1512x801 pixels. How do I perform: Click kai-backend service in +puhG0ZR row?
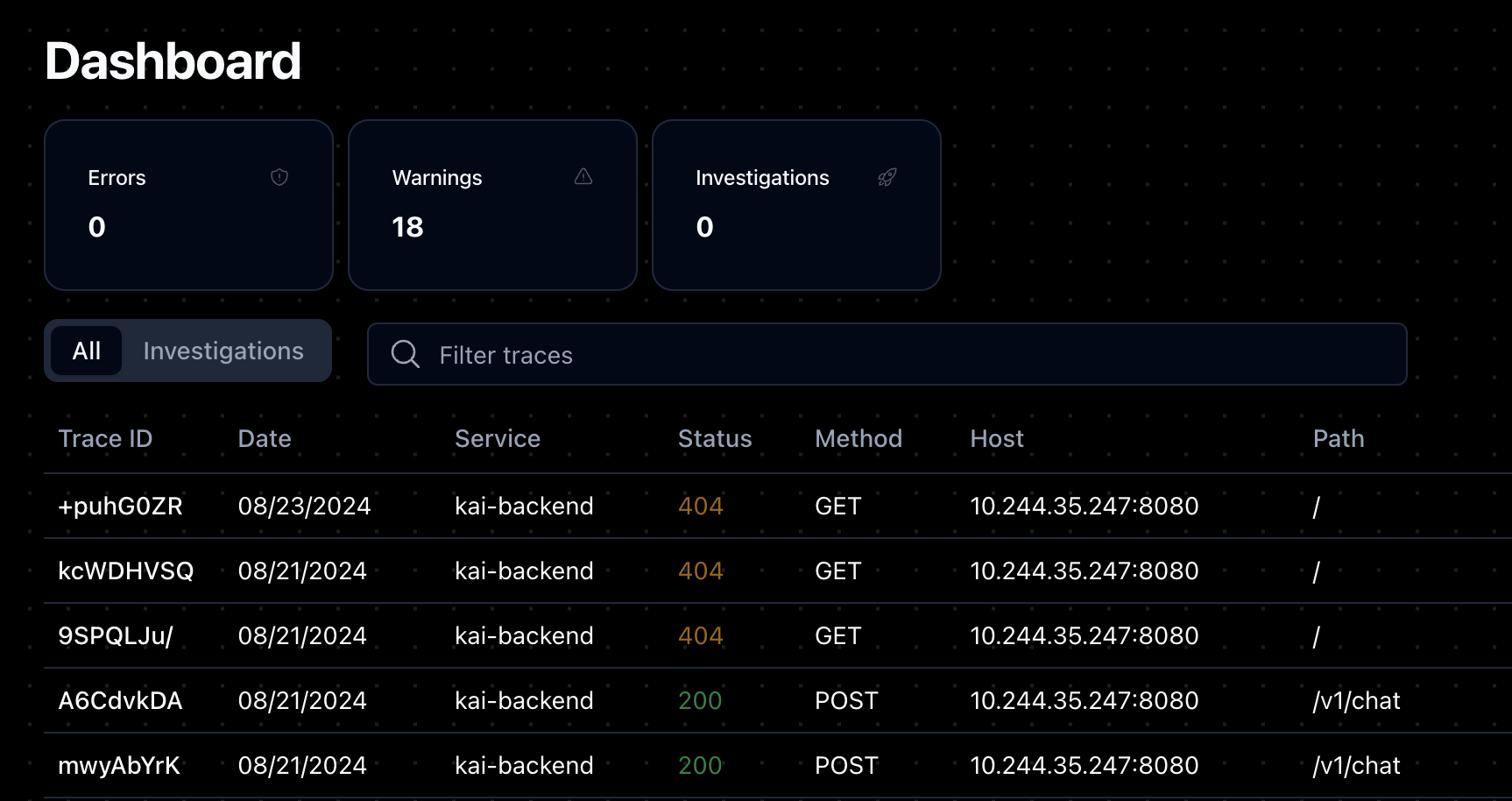pyautogui.click(x=524, y=506)
